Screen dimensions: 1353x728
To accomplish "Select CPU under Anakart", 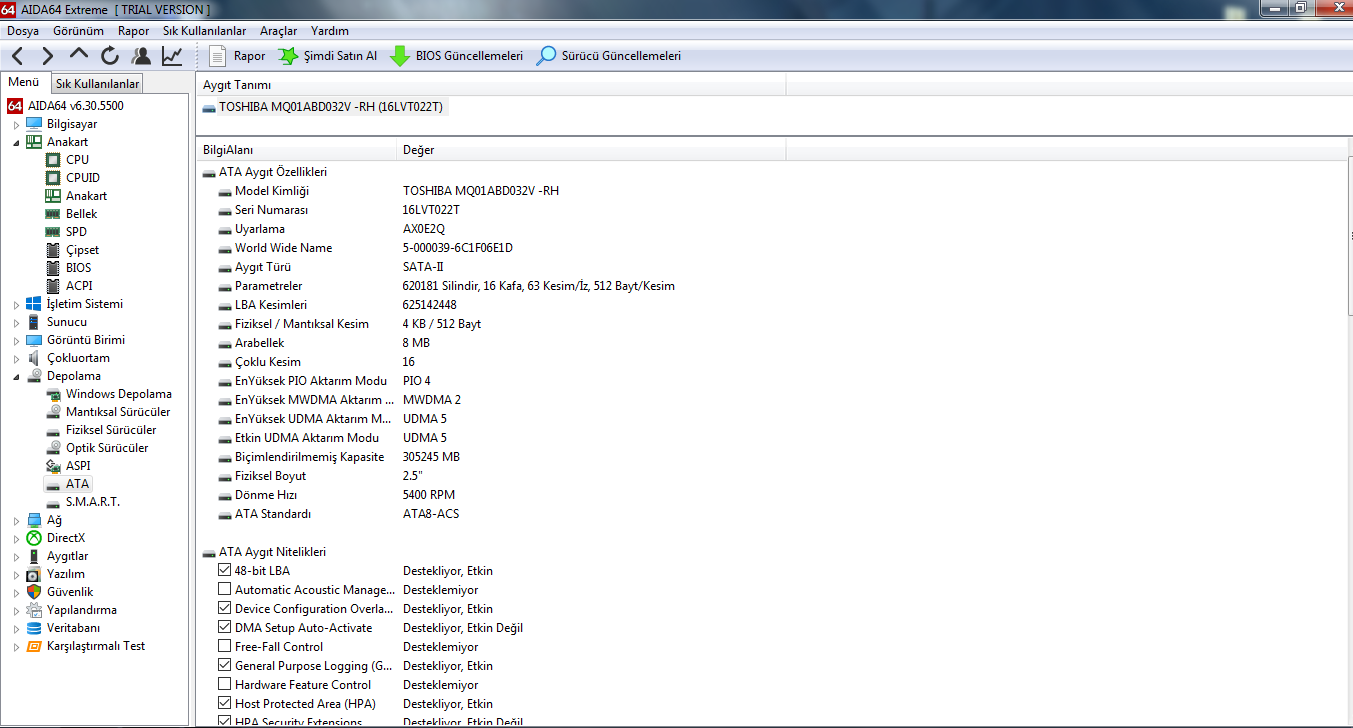I will [x=77, y=160].
